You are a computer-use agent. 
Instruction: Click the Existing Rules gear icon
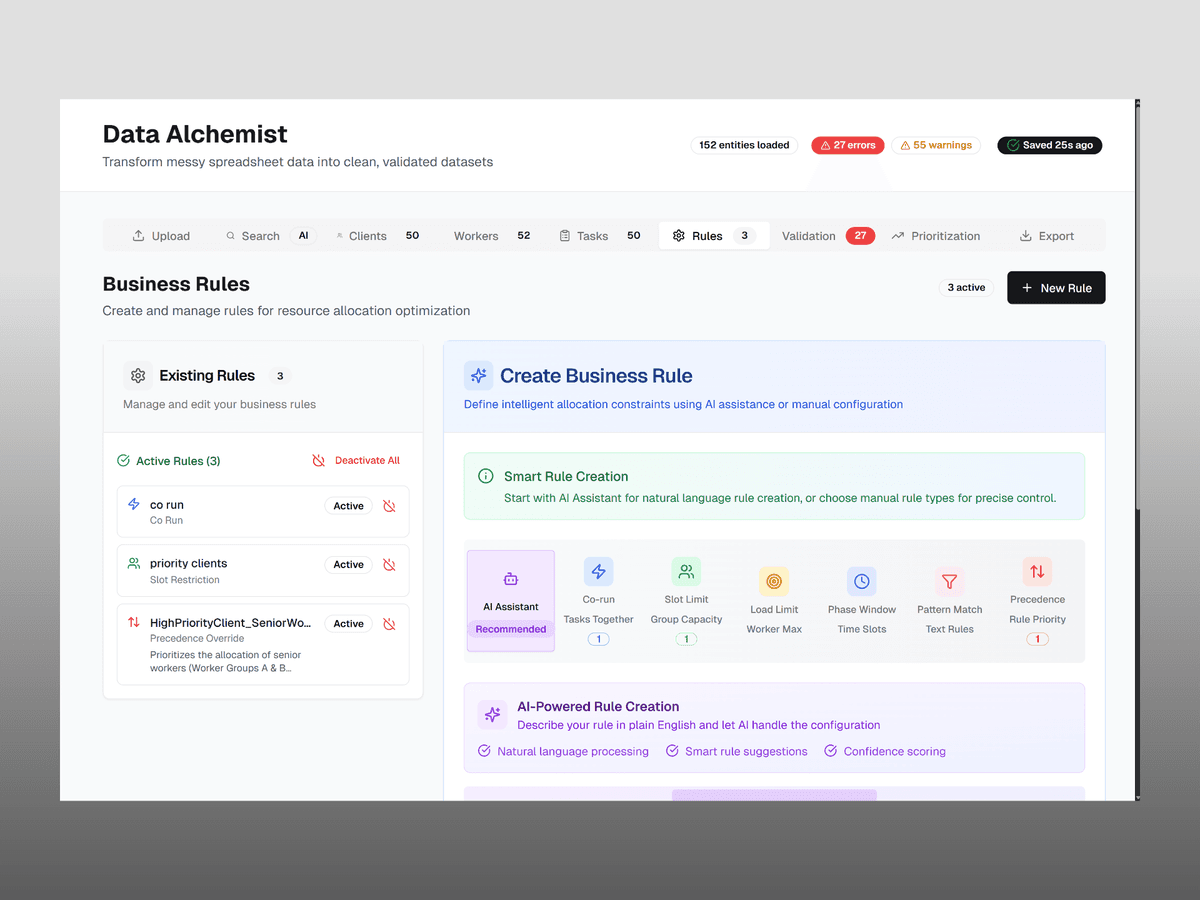[138, 376]
